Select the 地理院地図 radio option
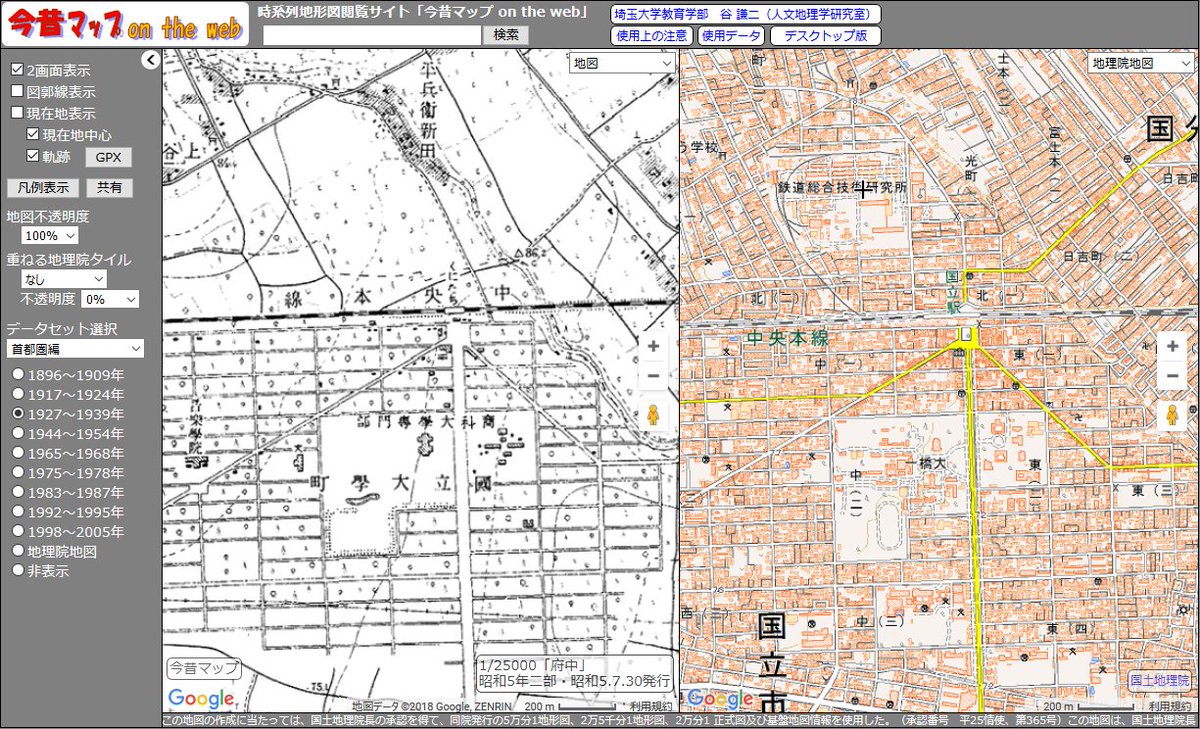Image resolution: width=1200 pixels, height=729 pixels. pos(17,550)
